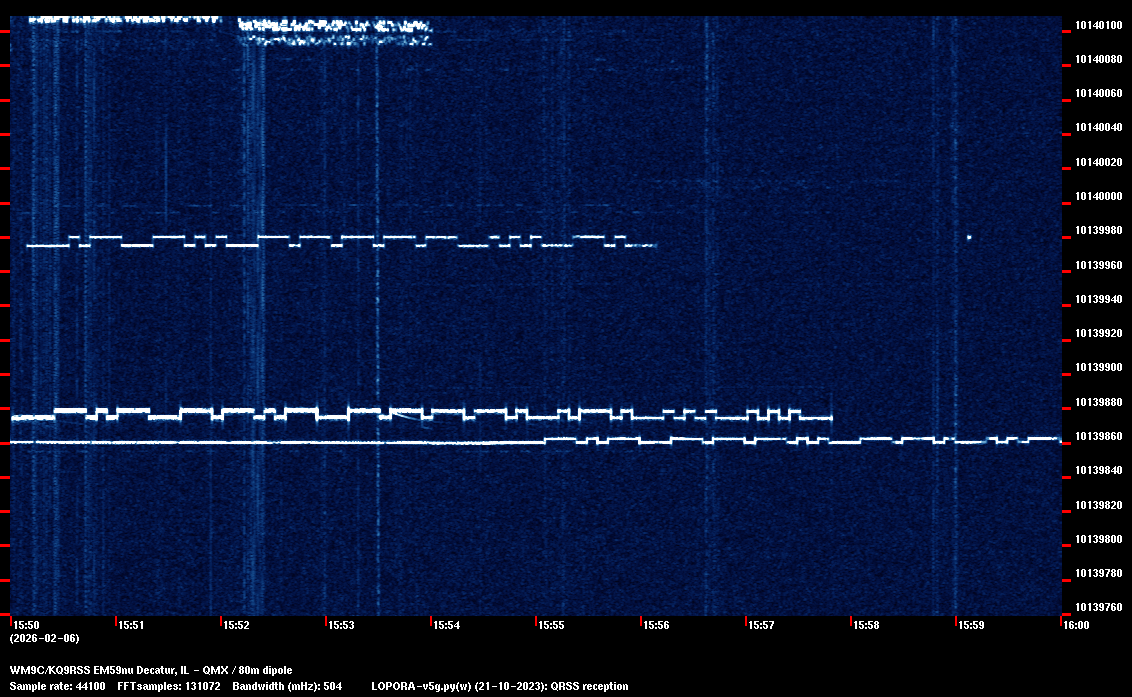Select the 15:55 time marker
This screenshot has height=697, width=1132.
click(x=551, y=625)
